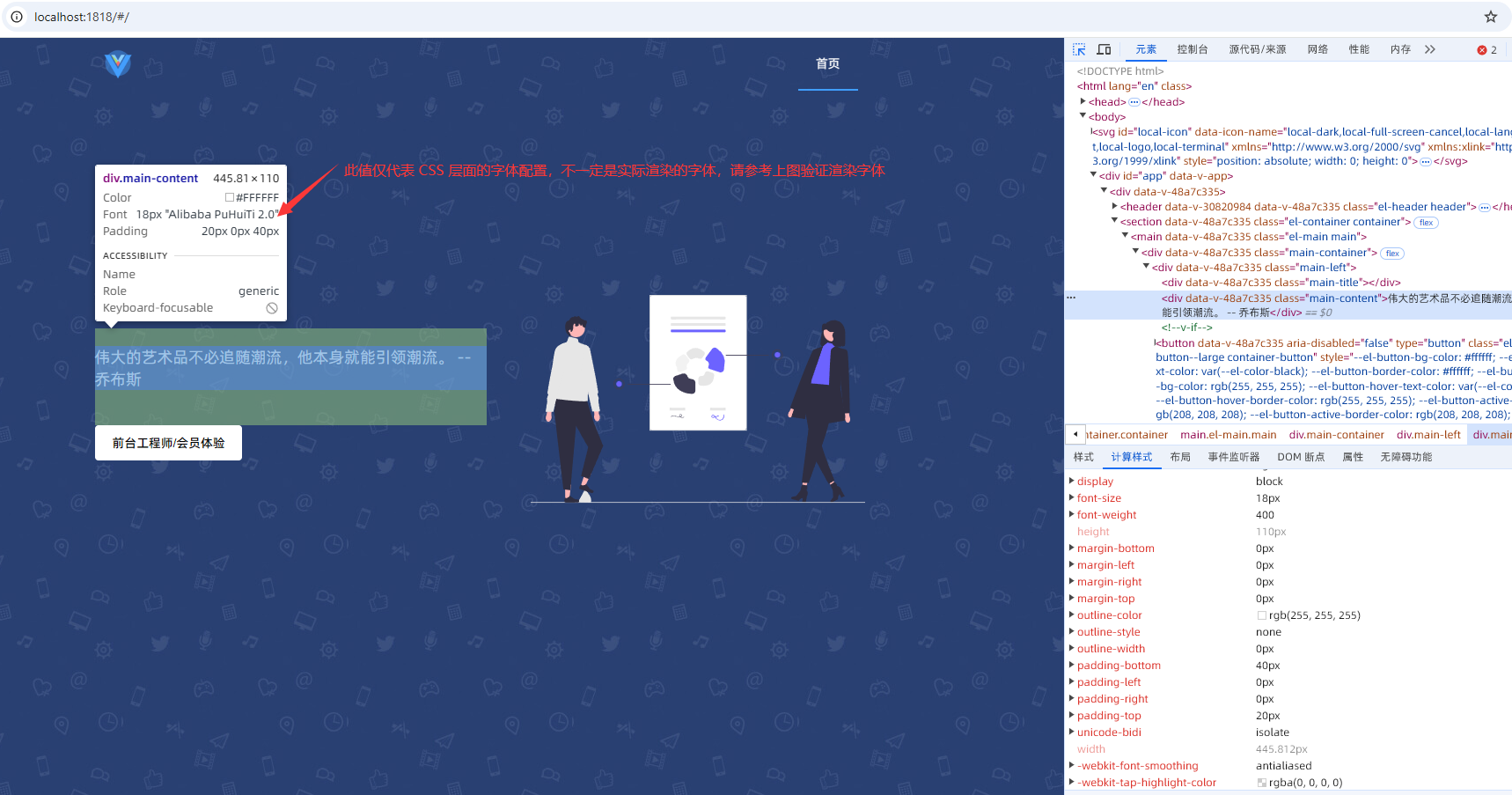The height and width of the screenshot is (795, 1512).
Task: Click the red error count icon
Action: pos(1482,50)
